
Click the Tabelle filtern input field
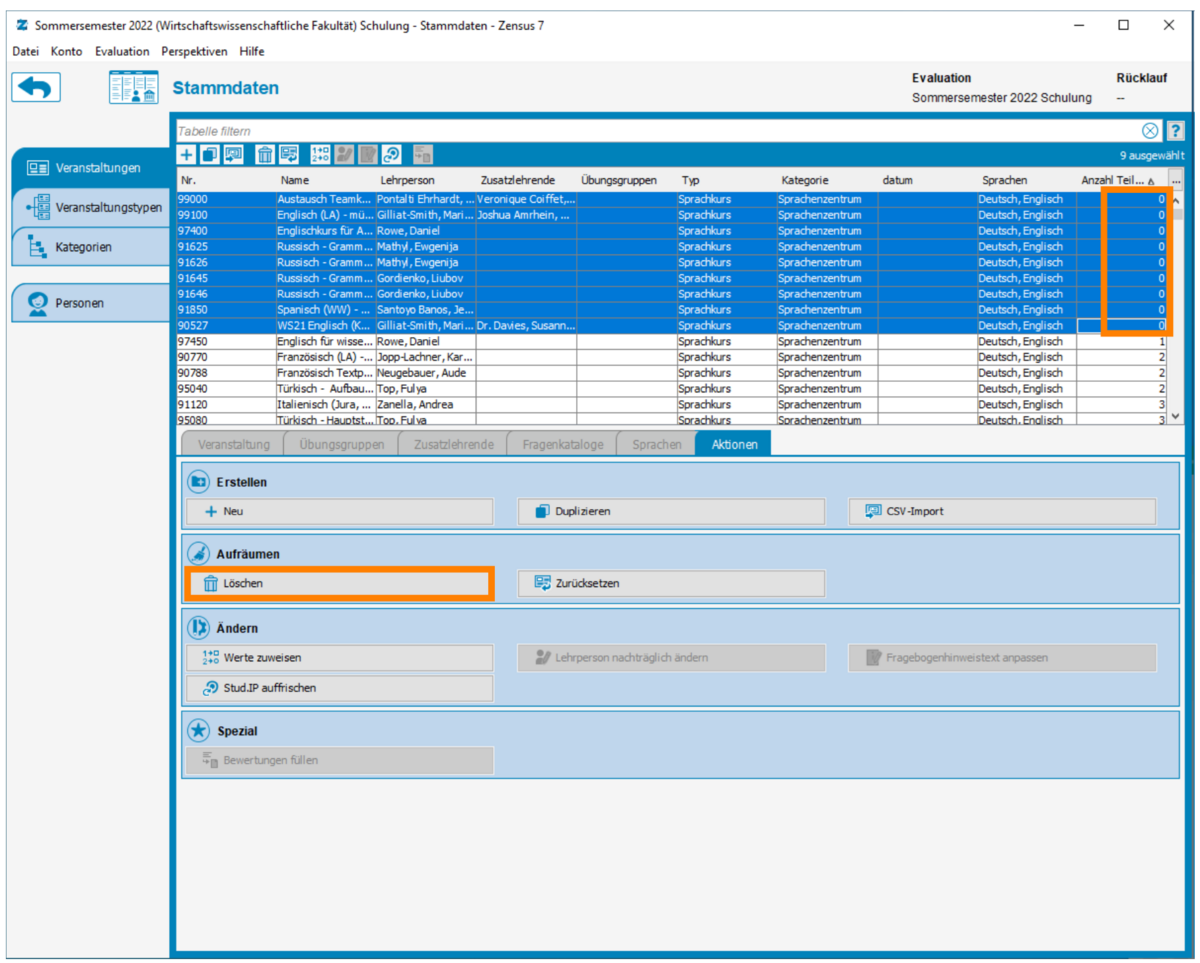(658, 131)
